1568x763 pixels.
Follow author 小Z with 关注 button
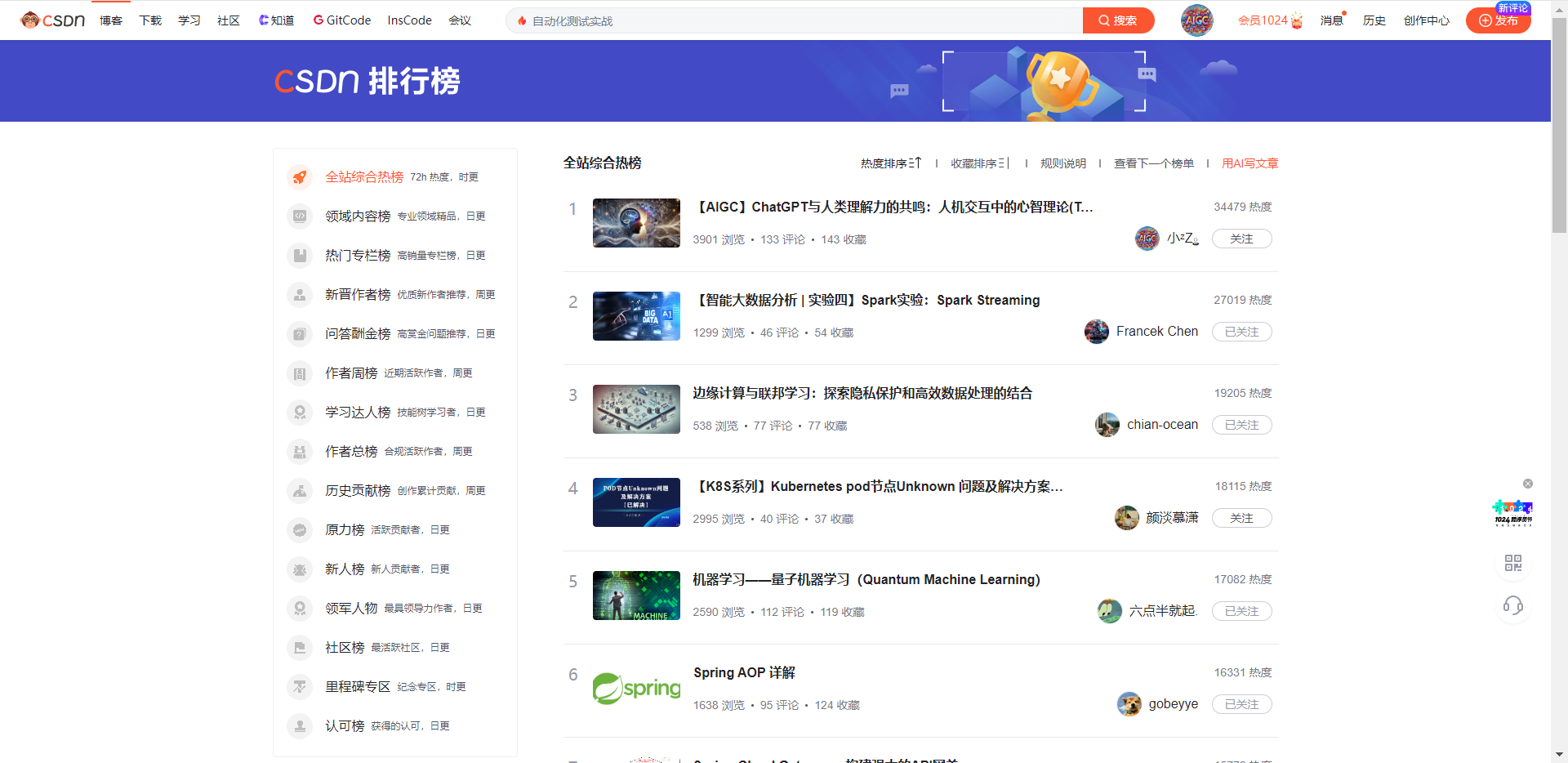tap(1241, 239)
